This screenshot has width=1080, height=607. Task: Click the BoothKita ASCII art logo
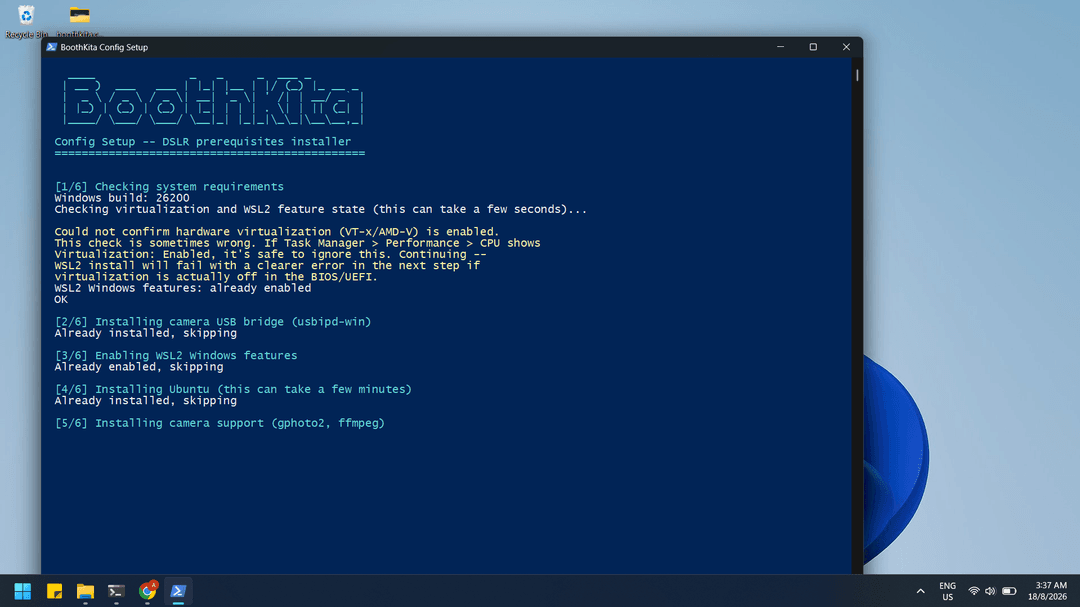point(212,101)
